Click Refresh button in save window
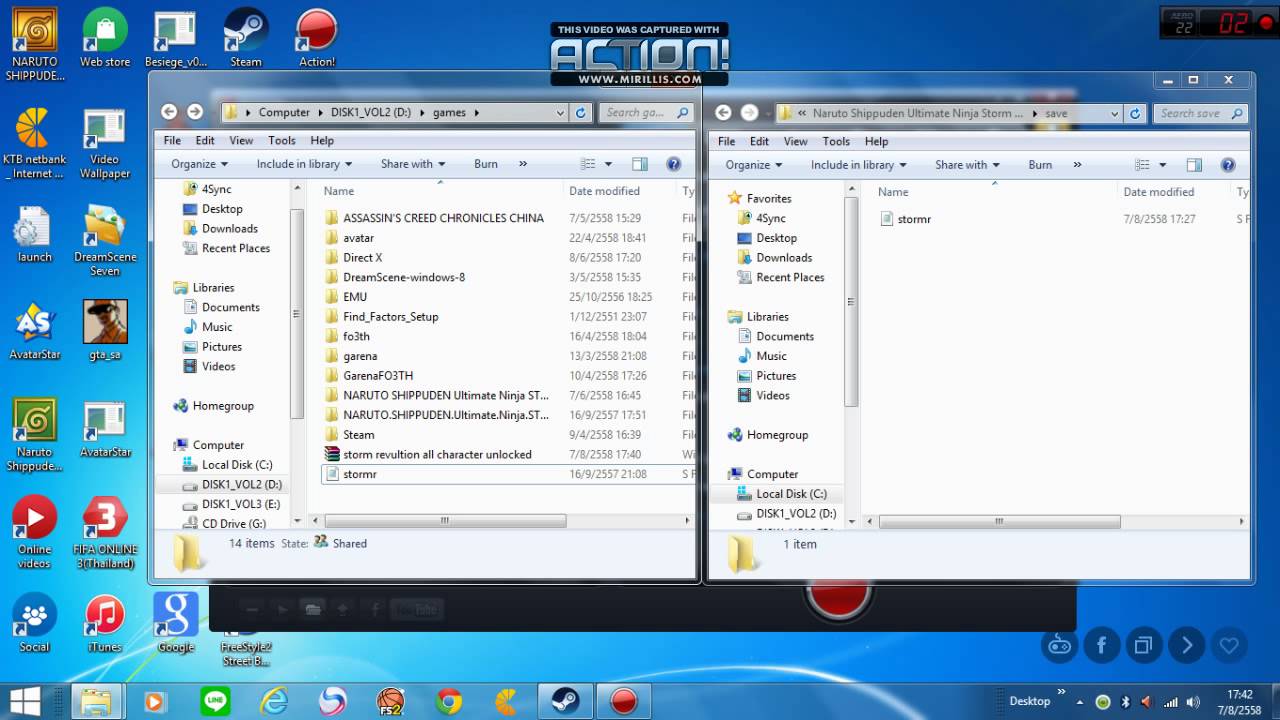1280x720 pixels. click(1134, 114)
